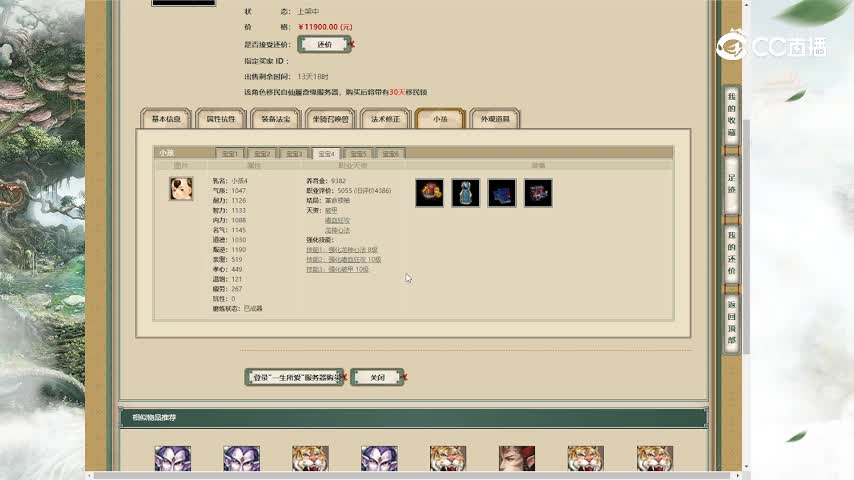Click the price text ¥11900.00
The height and width of the screenshot is (480, 854).
pyautogui.click(x=325, y=27)
